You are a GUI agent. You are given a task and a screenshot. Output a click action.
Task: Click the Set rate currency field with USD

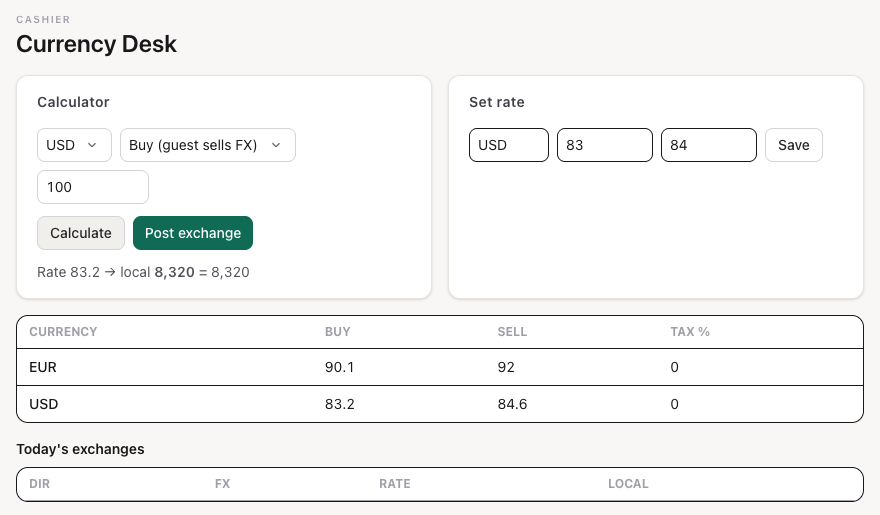(509, 145)
